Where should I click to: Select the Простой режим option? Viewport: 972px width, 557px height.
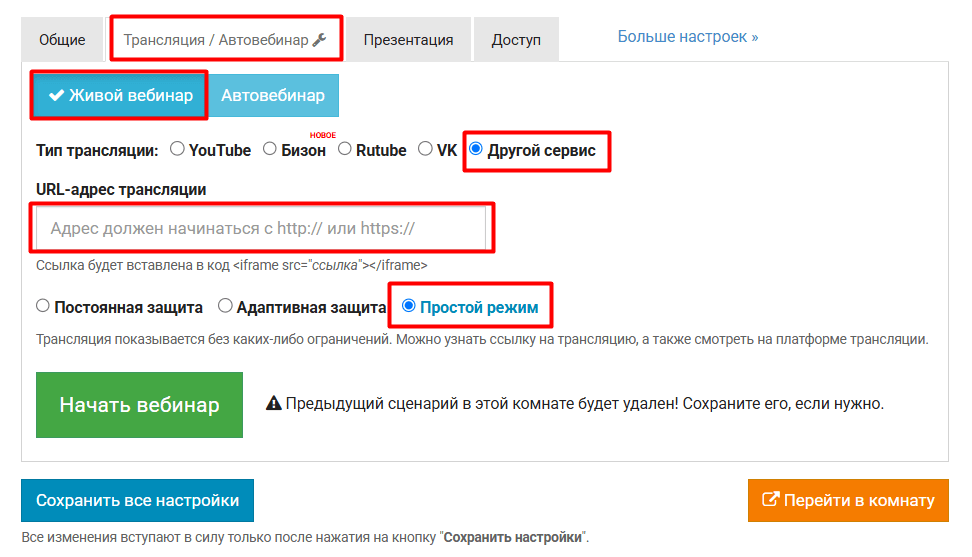coord(408,307)
